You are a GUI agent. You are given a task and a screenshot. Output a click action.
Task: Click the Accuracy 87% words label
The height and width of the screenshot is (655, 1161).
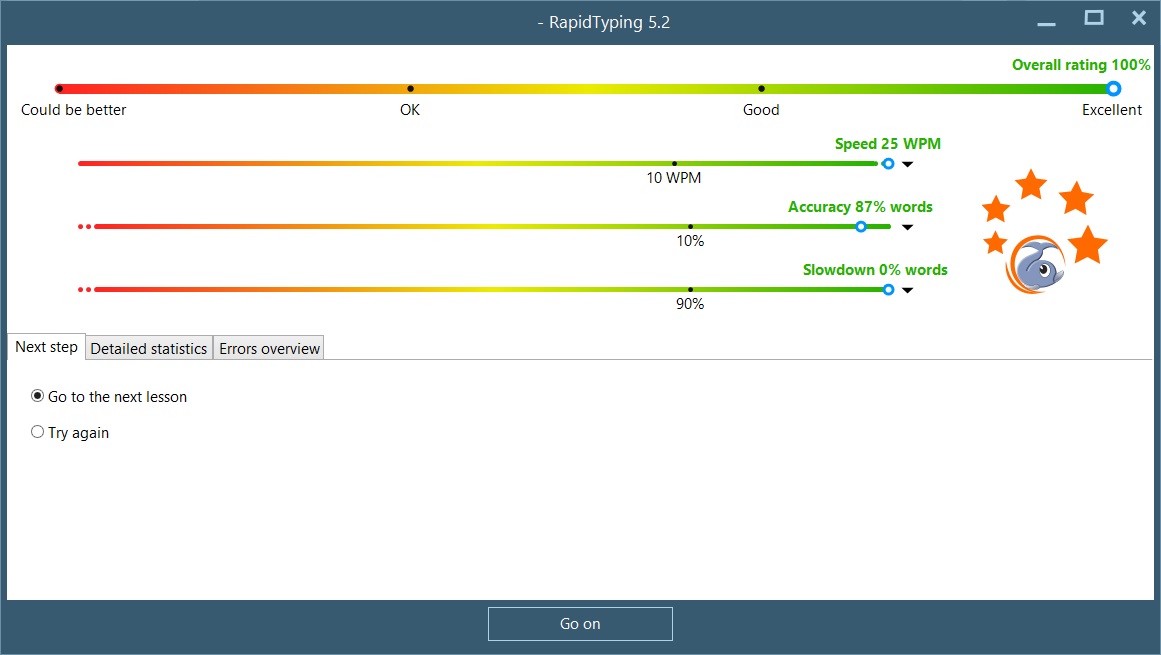pyautogui.click(x=860, y=207)
